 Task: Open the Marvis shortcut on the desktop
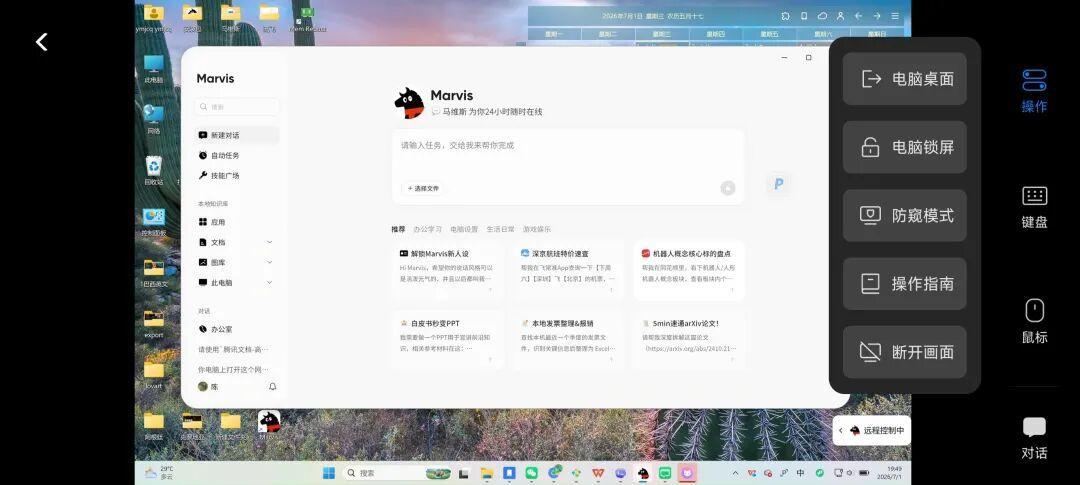(269, 425)
